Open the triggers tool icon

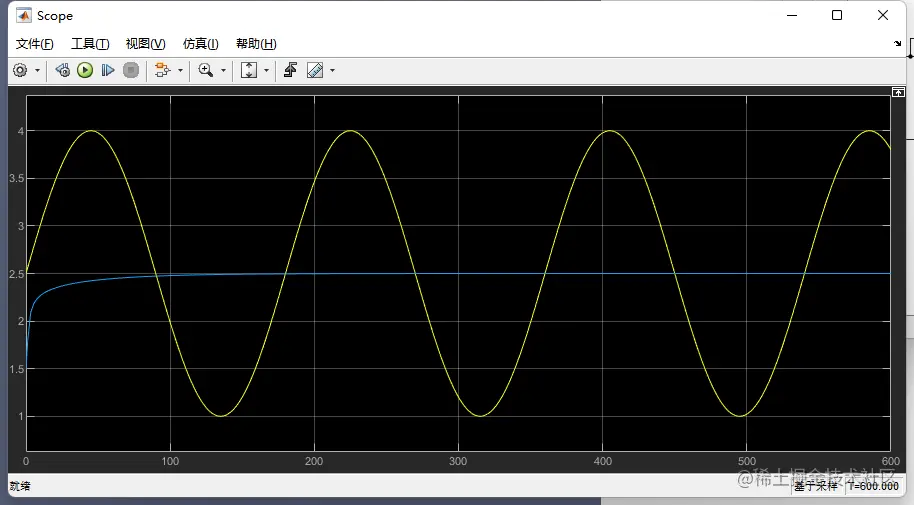pos(290,71)
